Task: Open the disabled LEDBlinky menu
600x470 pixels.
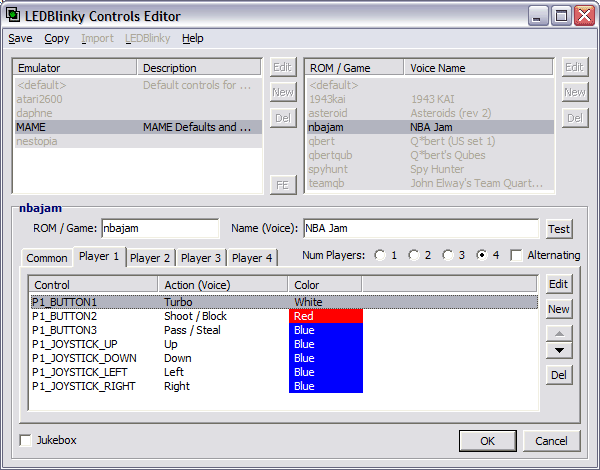Action: (x=148, y=38)
